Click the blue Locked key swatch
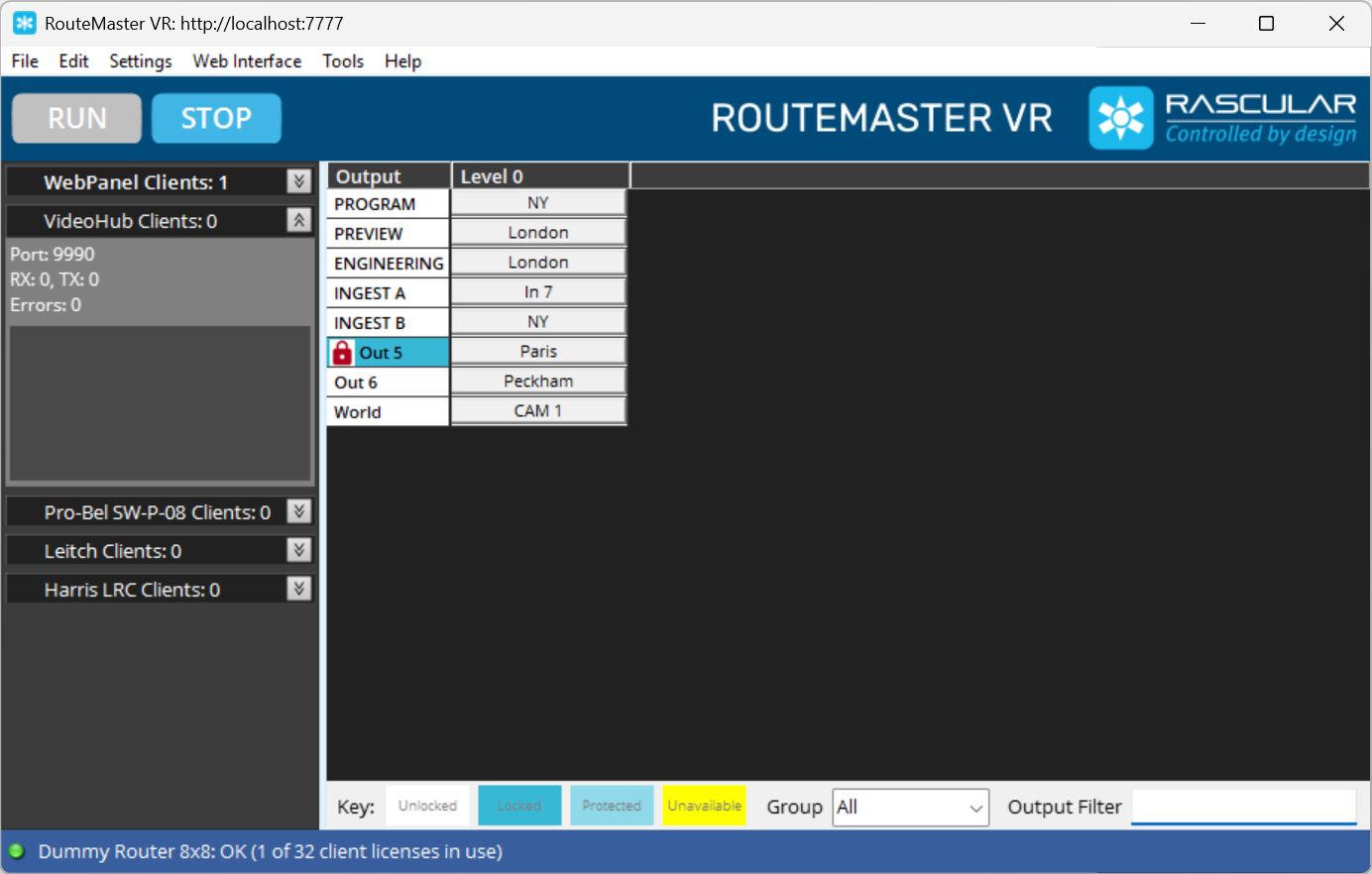1372x874 pixels. pyautogui.click(x=519, y=806)
